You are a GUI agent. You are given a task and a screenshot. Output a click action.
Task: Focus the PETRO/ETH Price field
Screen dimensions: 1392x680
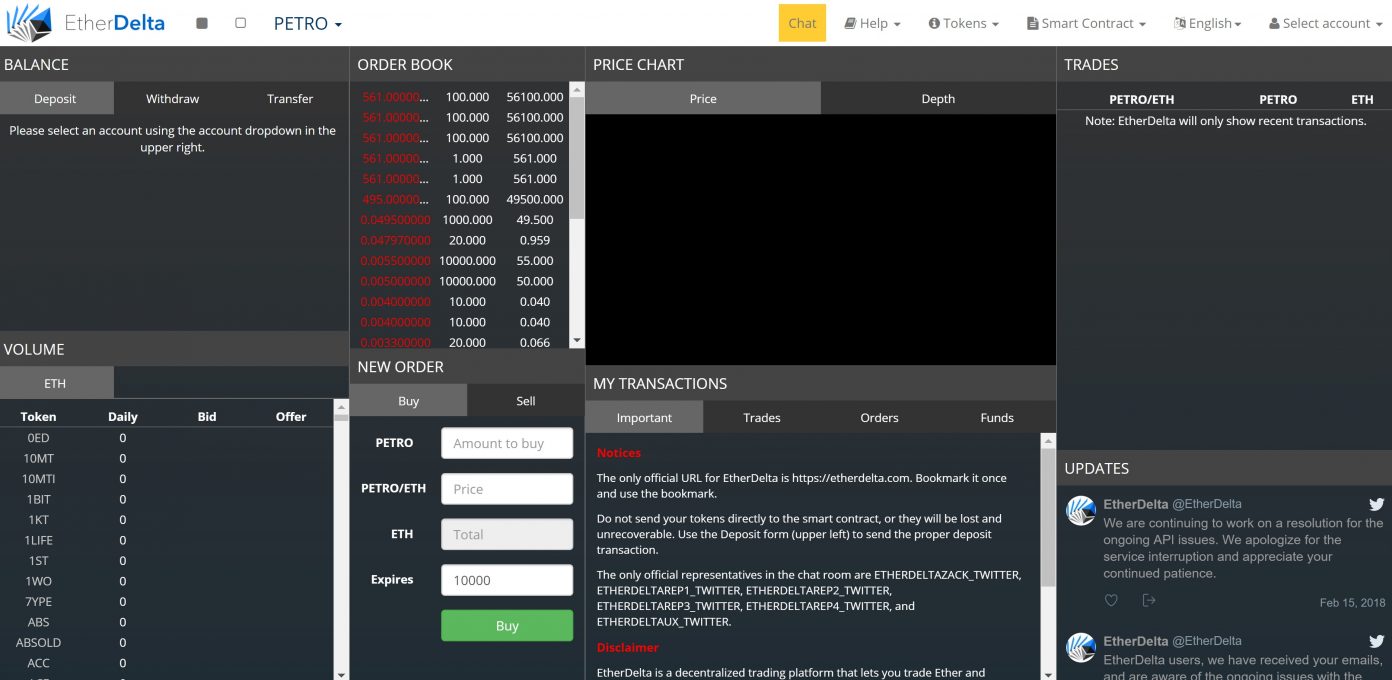[x=507, y=489]
